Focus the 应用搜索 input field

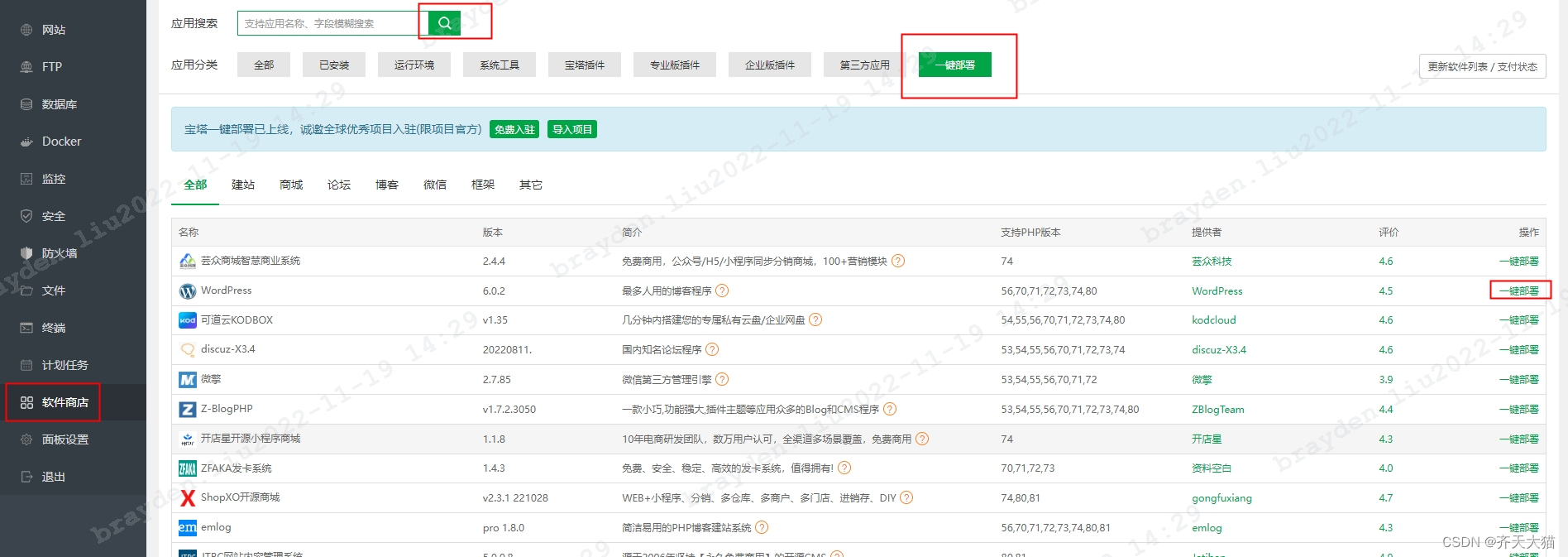pyautogui.click(x=332, y=23)
